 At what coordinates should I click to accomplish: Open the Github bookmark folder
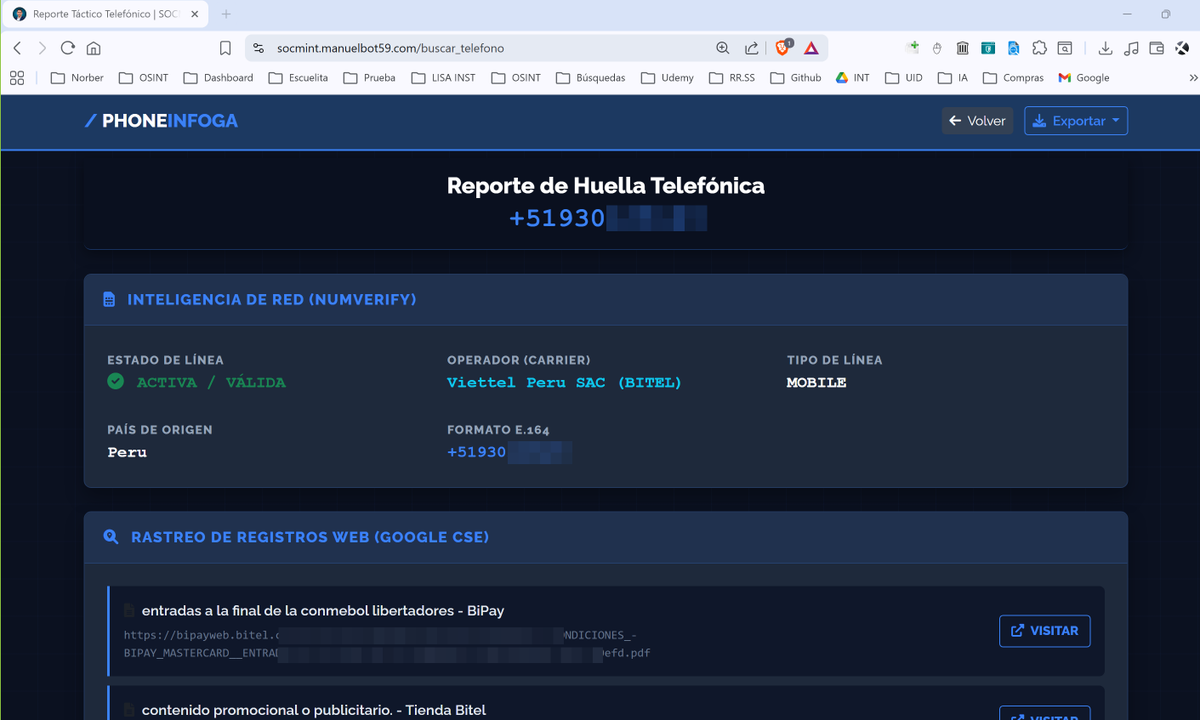(795, 77)
